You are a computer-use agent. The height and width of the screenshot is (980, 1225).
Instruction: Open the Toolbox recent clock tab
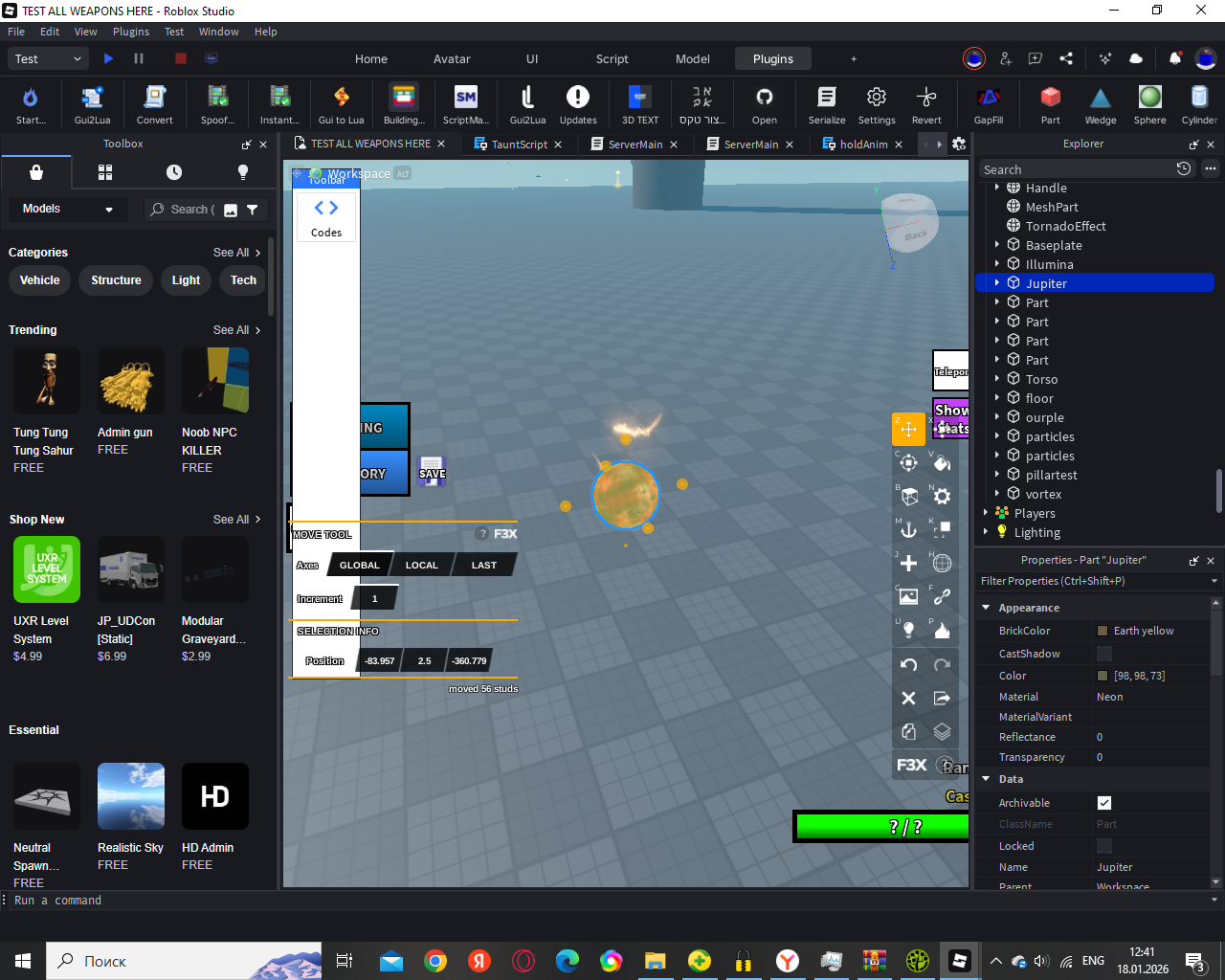tap(174, 172)
